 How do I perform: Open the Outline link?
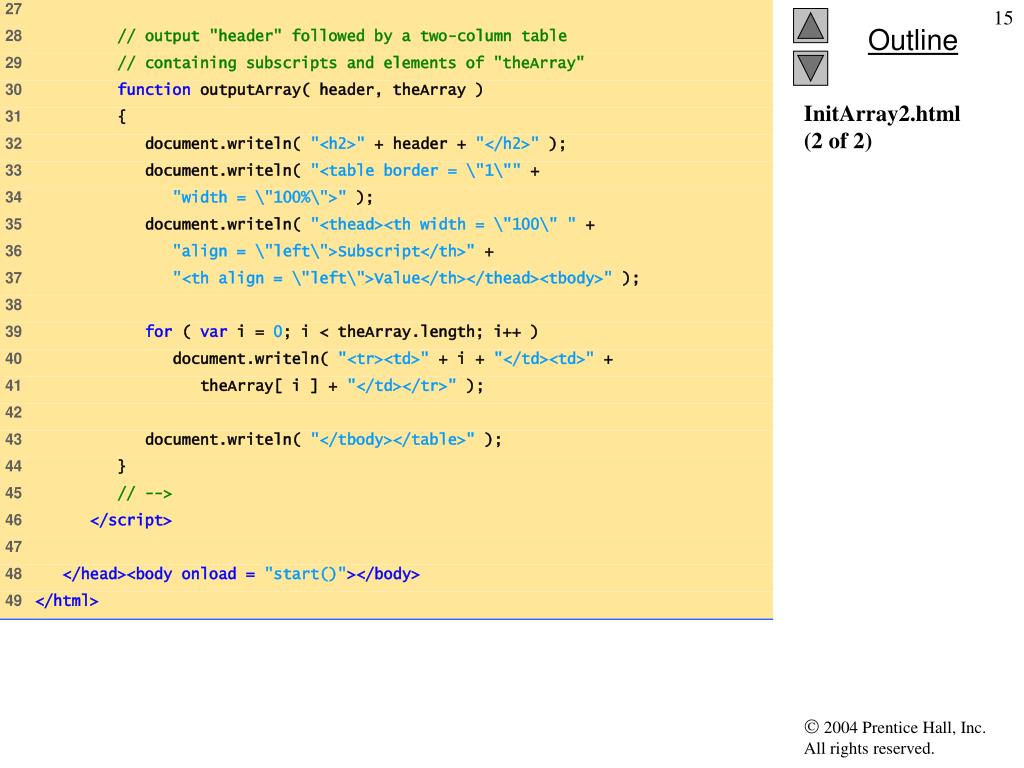click(x=912, y=40)
